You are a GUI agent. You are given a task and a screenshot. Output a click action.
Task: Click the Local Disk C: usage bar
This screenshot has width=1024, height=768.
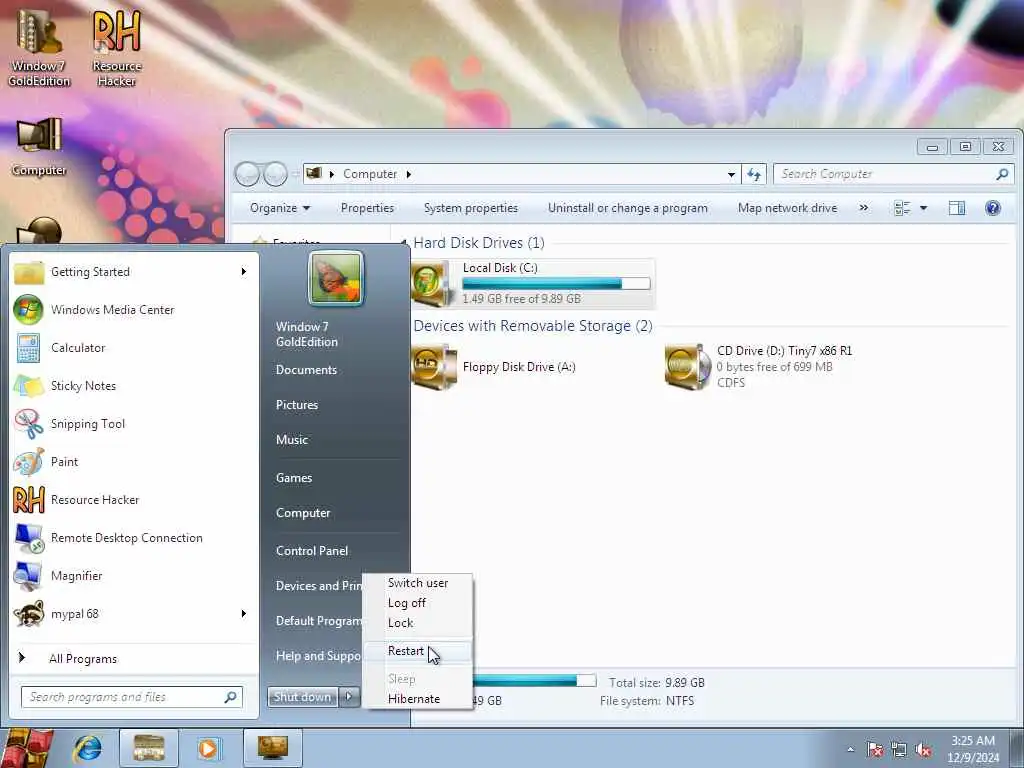coord(556,283)
